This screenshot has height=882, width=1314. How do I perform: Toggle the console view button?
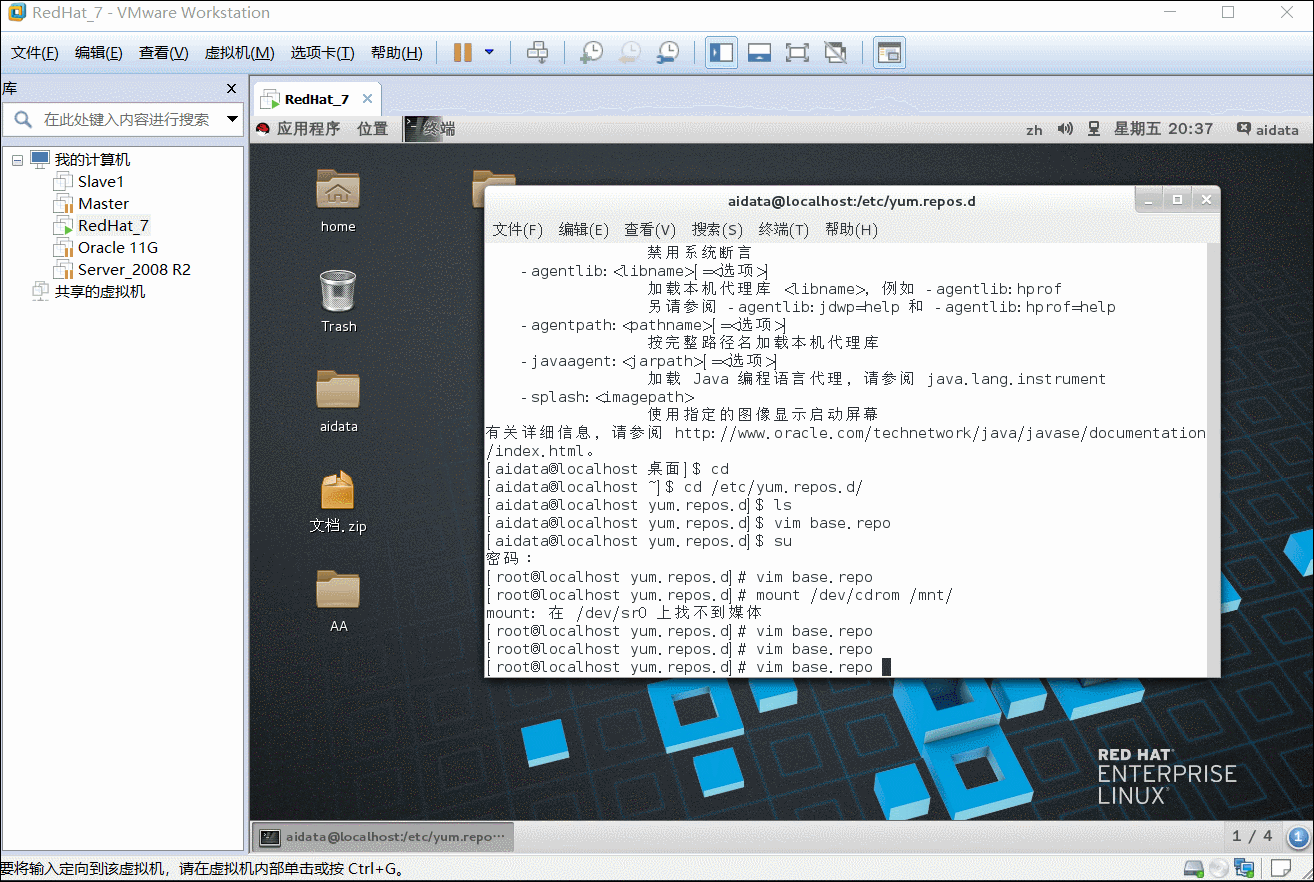click(889, 53)
